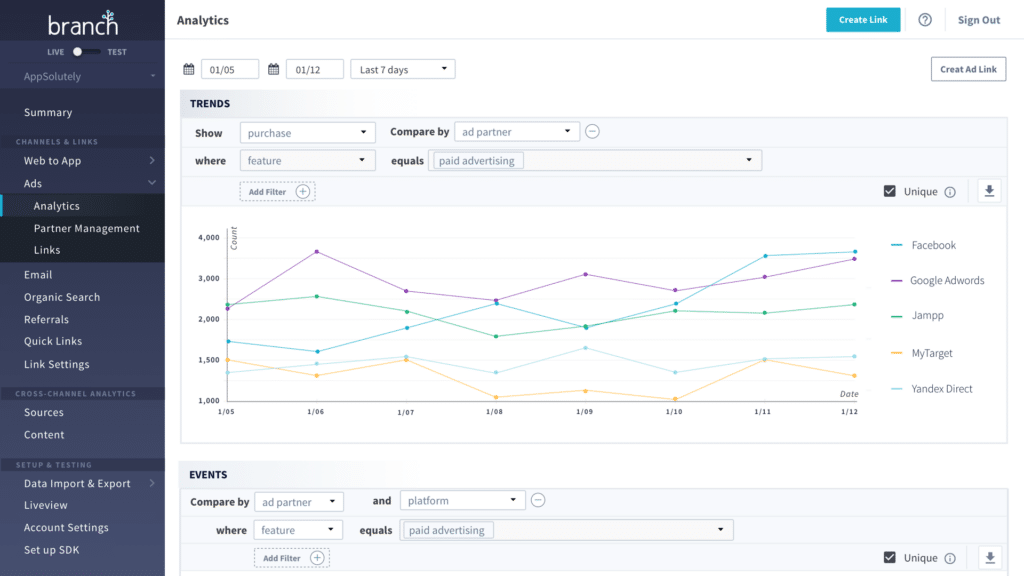Expand the Web to App menu chevron
The height and width of the screenshot is (576, 1024).
pyautogui.click(x=152, y=161)
